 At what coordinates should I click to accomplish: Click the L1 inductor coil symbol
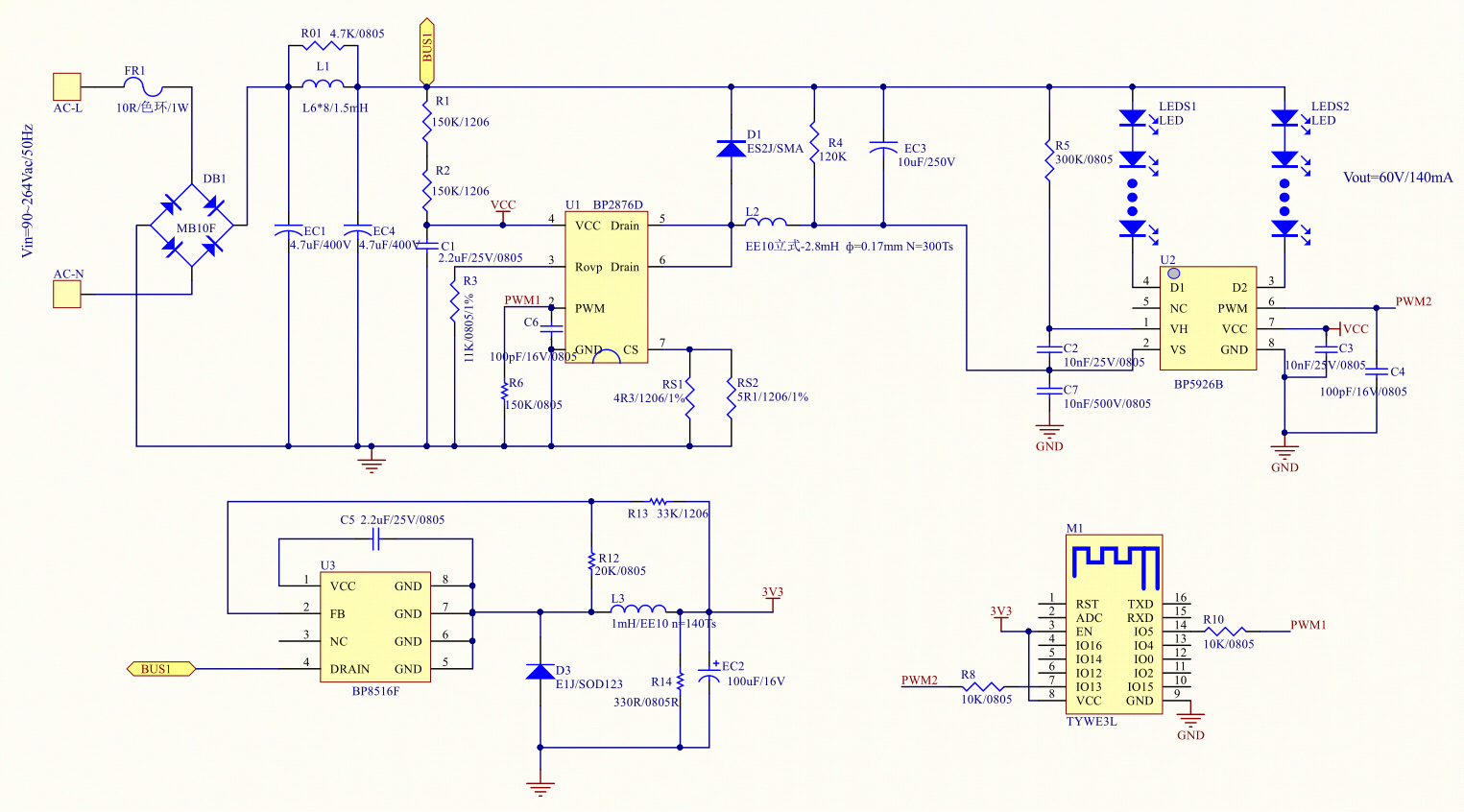coord(323,84)
